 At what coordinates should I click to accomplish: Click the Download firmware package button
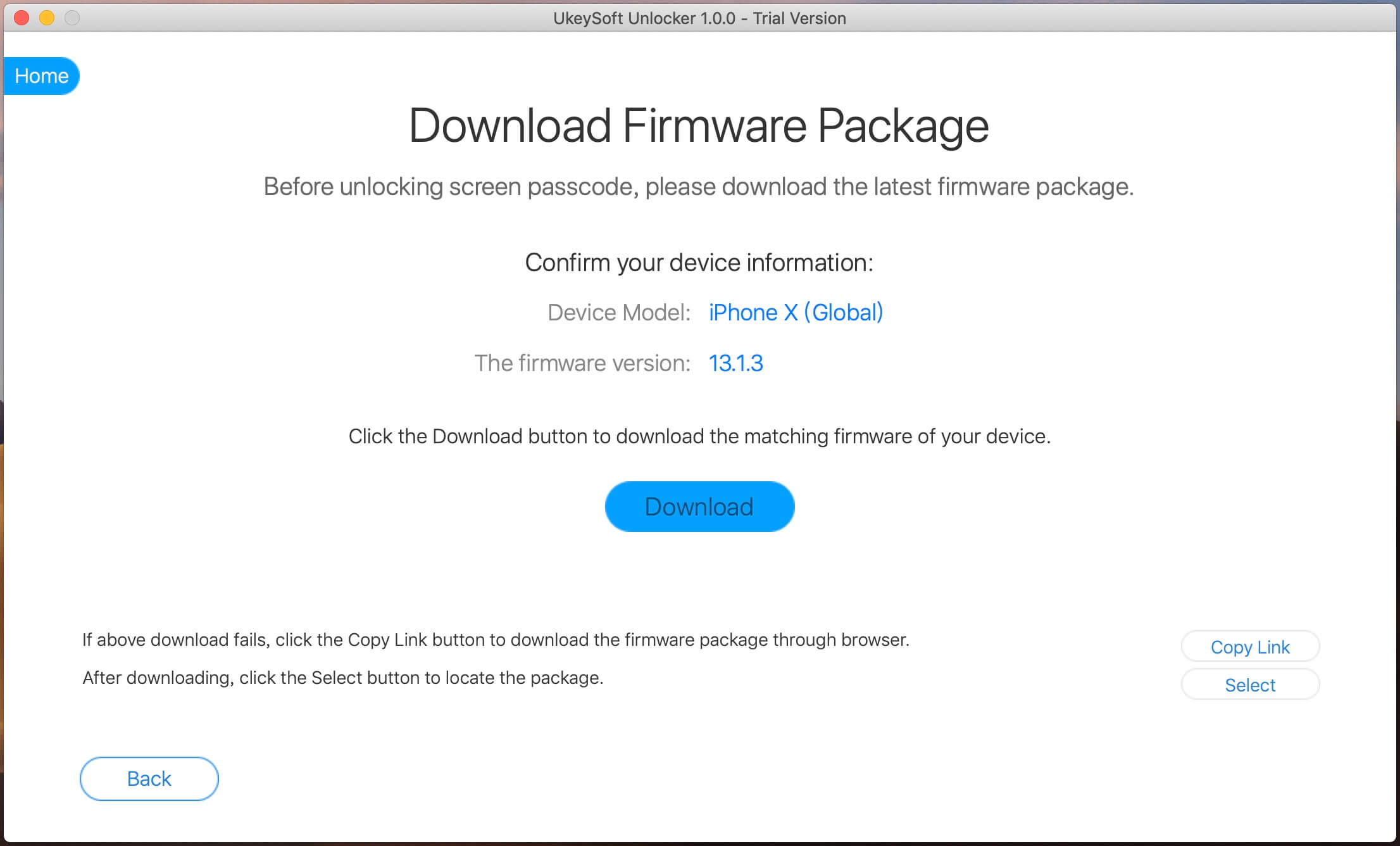tap(700, 507)
